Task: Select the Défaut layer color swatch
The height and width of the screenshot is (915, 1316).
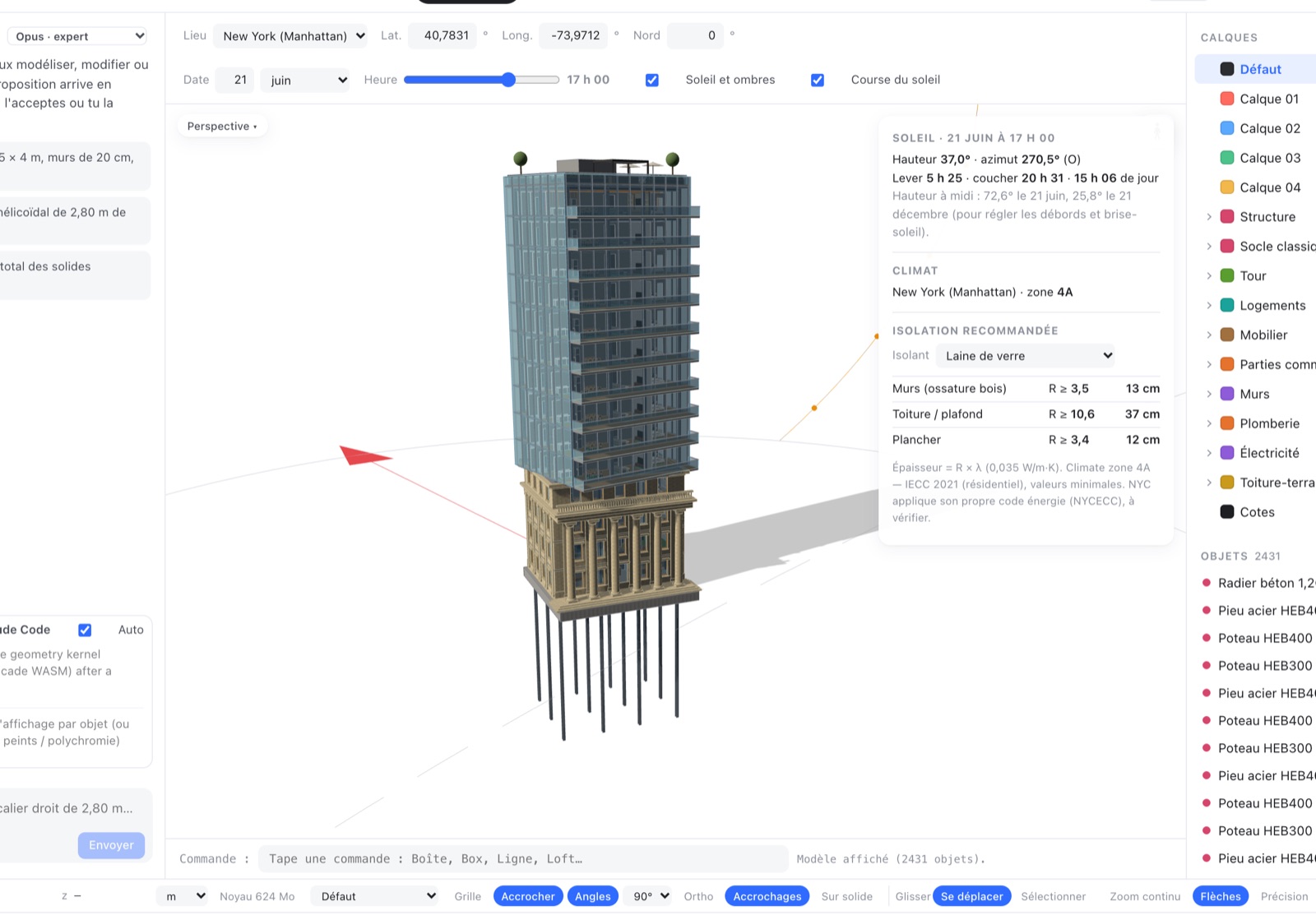Action: [x=1227, y=69]
